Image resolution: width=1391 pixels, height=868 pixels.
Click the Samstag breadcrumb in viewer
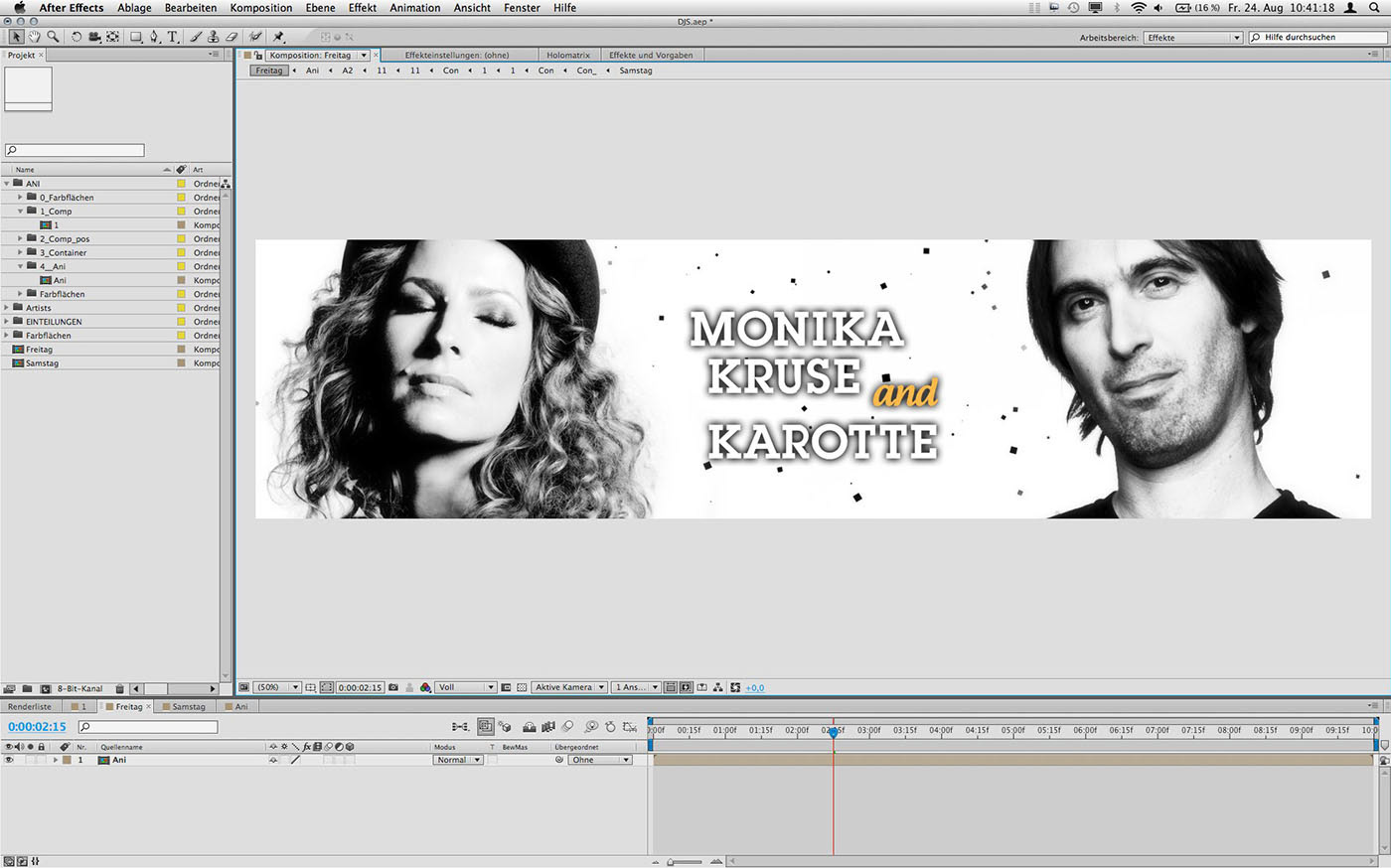click(635, 71)
